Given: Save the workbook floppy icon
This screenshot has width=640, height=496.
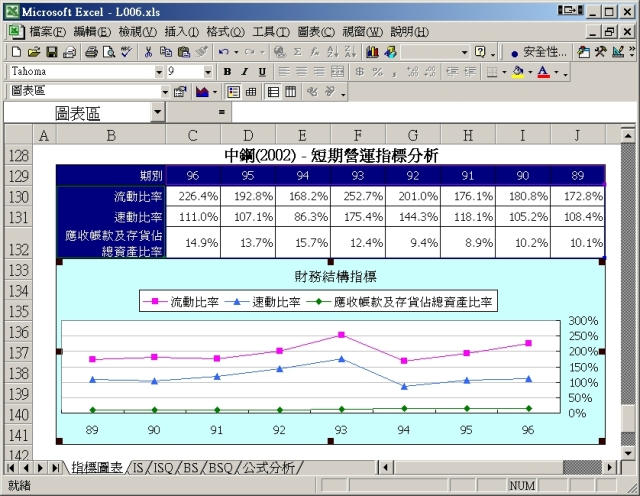Looking at the screenshot, I should click(51, 52).
